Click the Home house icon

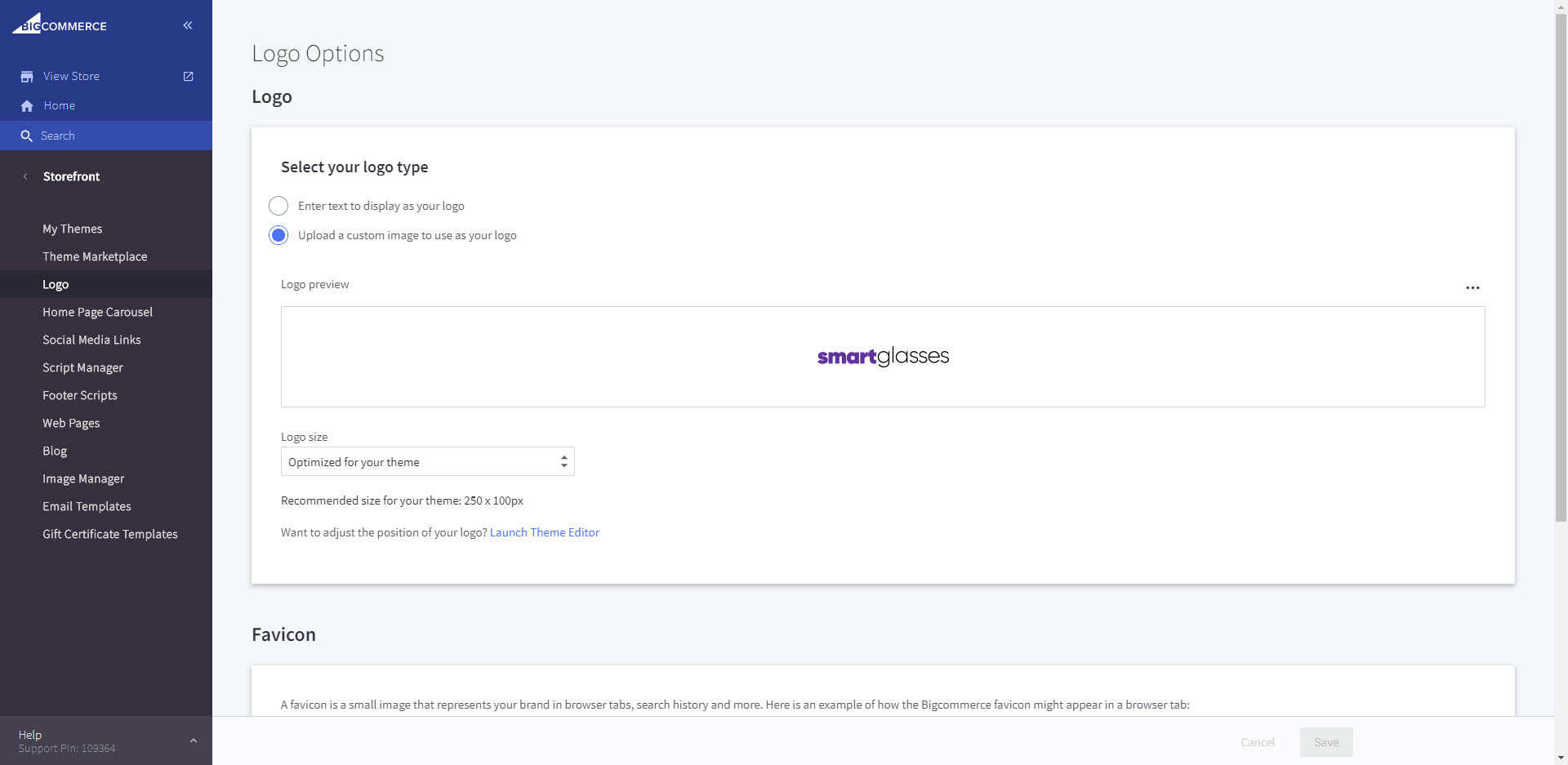click(27, 106)
